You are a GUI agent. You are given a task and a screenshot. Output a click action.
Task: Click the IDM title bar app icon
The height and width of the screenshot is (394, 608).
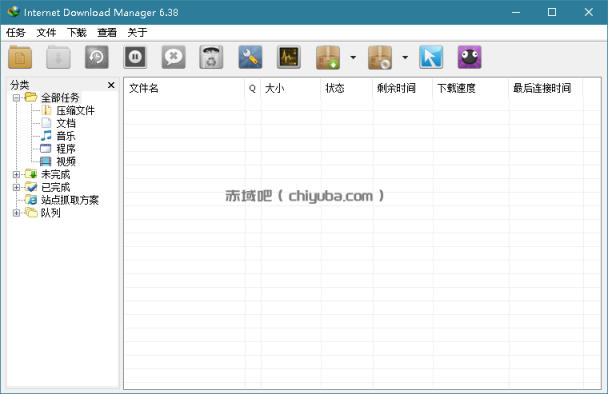tap(13, 12)
